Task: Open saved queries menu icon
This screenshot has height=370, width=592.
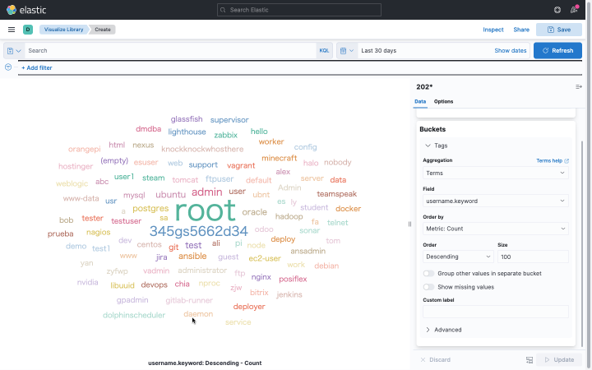Action: [14, 51]
